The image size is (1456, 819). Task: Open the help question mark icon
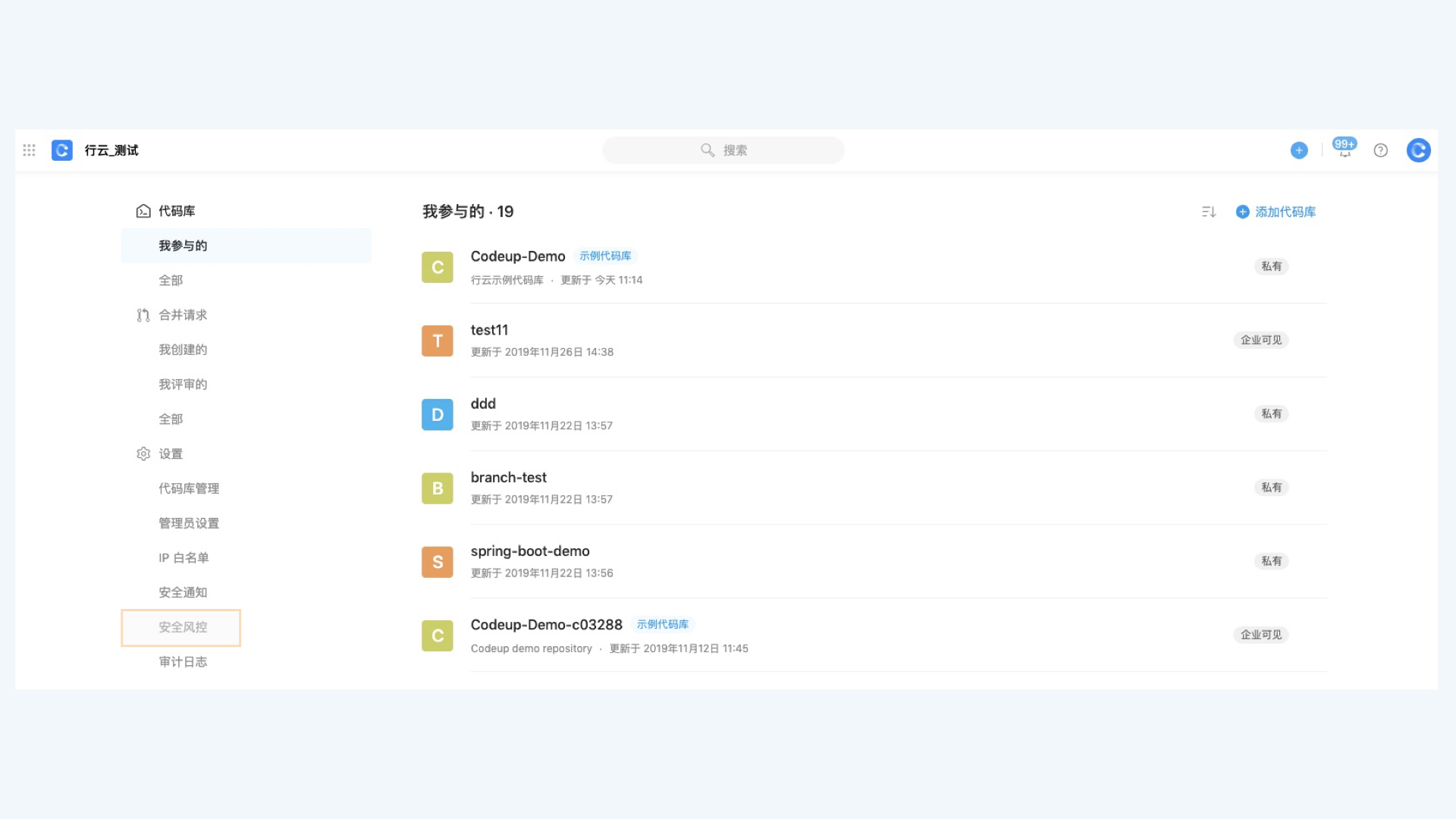[1381, 150]
